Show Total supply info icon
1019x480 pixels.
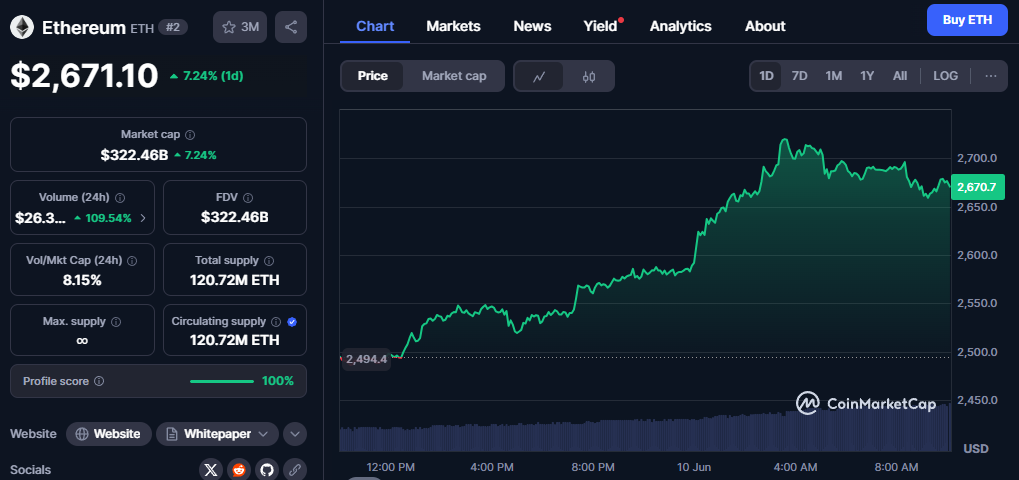click(x=269, y=260)
